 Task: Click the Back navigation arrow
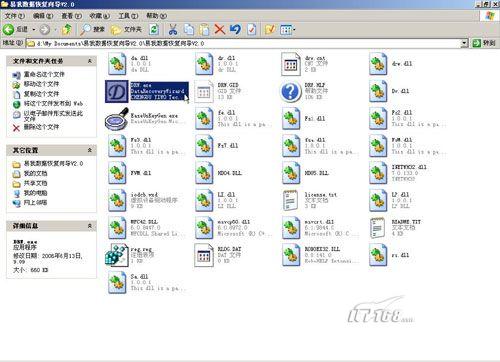pyautogui.click(x=9, y=30)
